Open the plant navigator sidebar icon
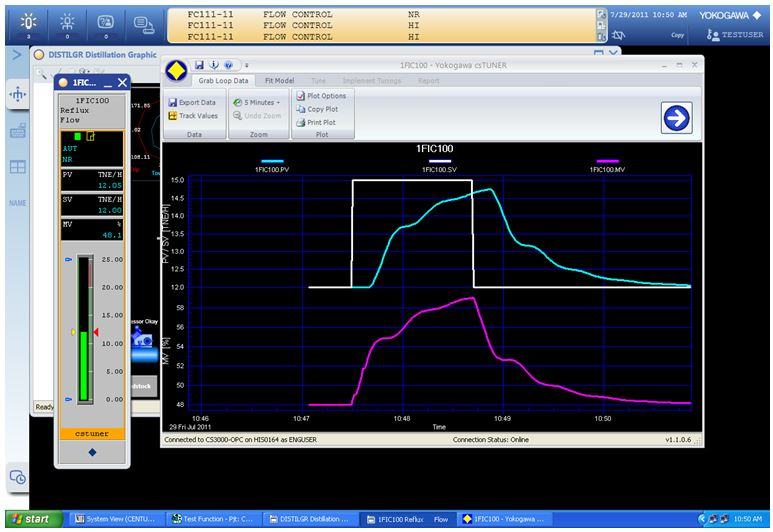Image resolution: width=773 pixels, height=532 pixels. point(18,94)
